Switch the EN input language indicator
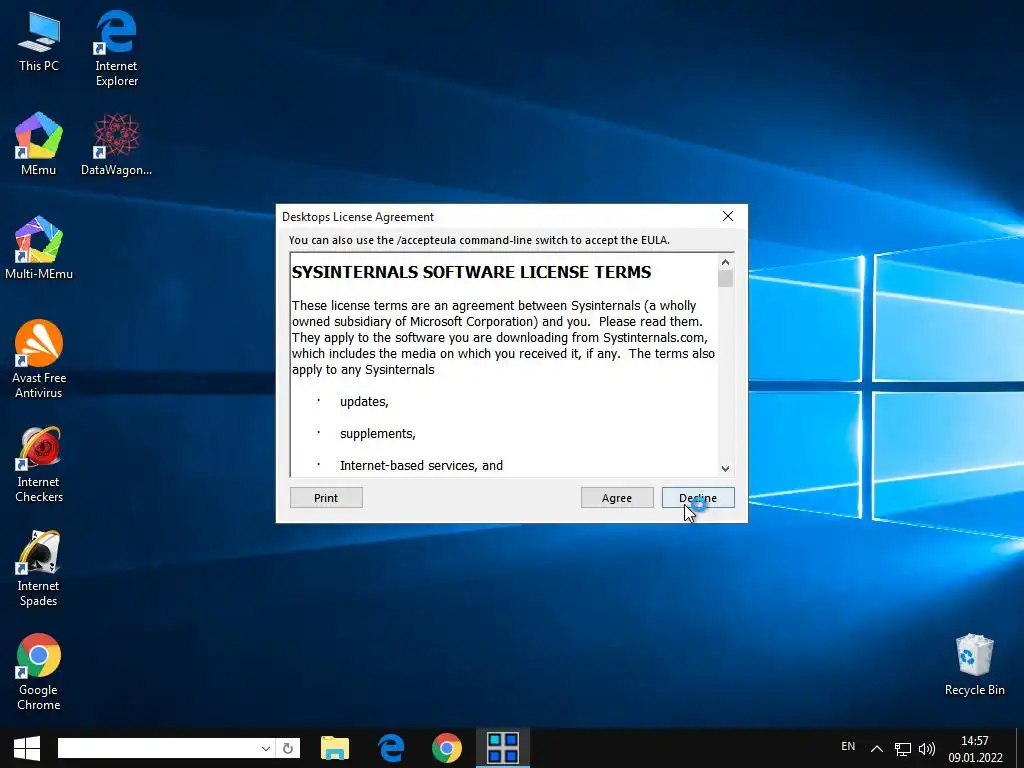This screenshot has width=1024, height=768. click(848, 746)
